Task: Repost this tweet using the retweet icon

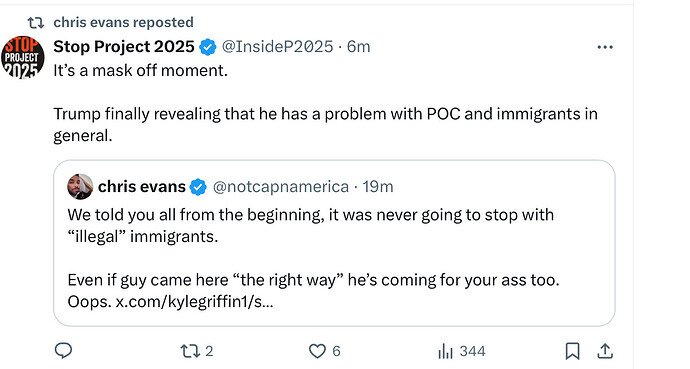Action: click(x=190, y=351)
